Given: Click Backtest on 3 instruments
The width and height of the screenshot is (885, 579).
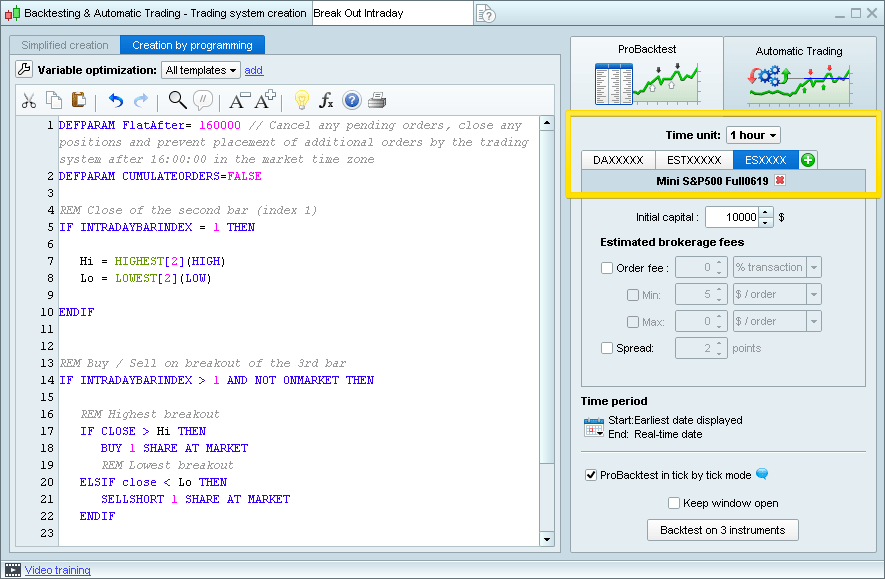Looking at the screenshot, I should (x=723, y=530).
